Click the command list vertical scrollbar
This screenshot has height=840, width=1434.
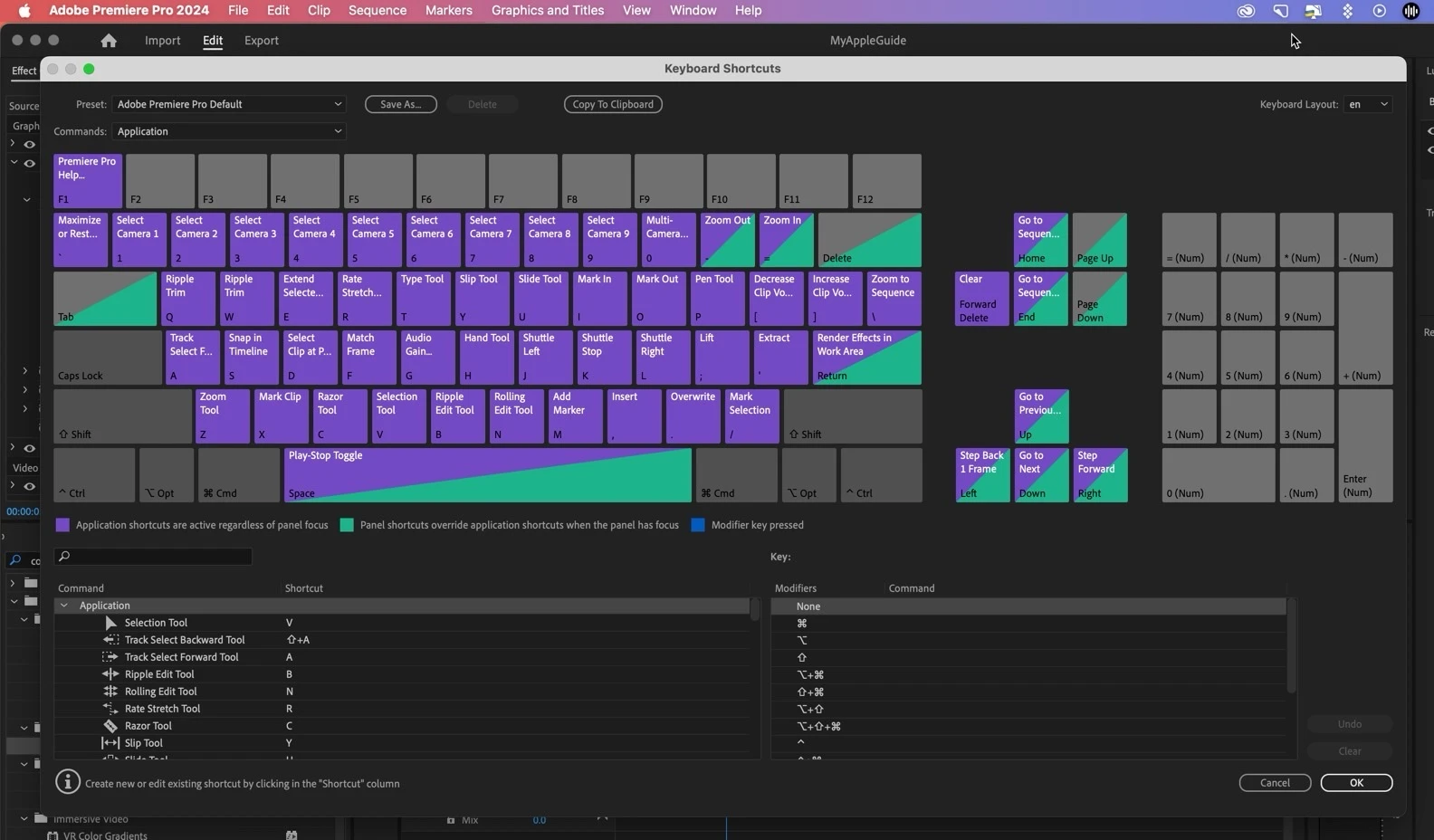coord(755,609)
